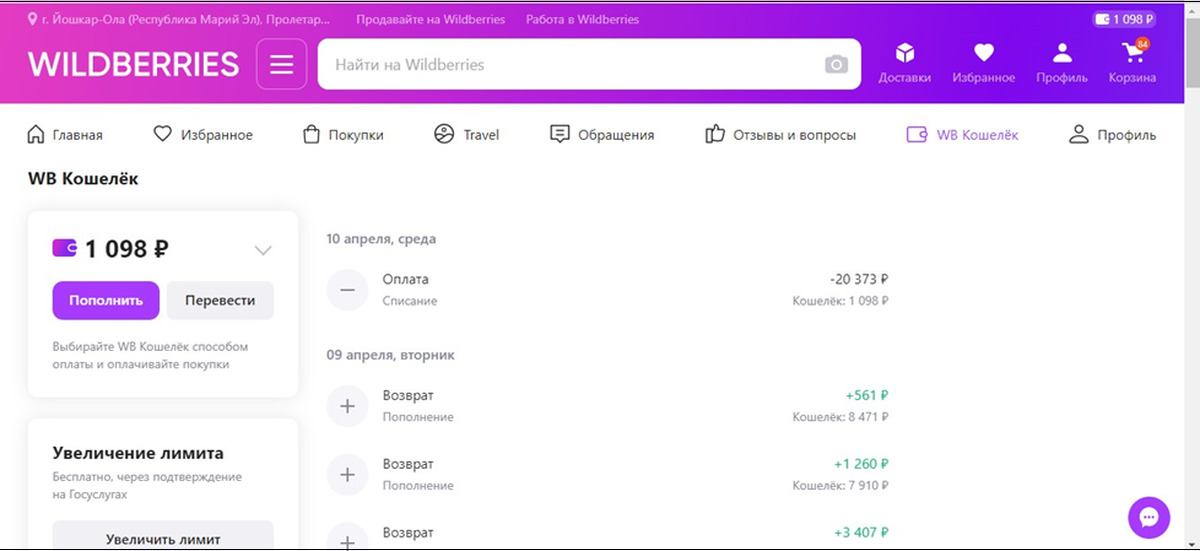
Task: Click the +1 260 ₽ refund amount
Action: (x=861, y=464)
